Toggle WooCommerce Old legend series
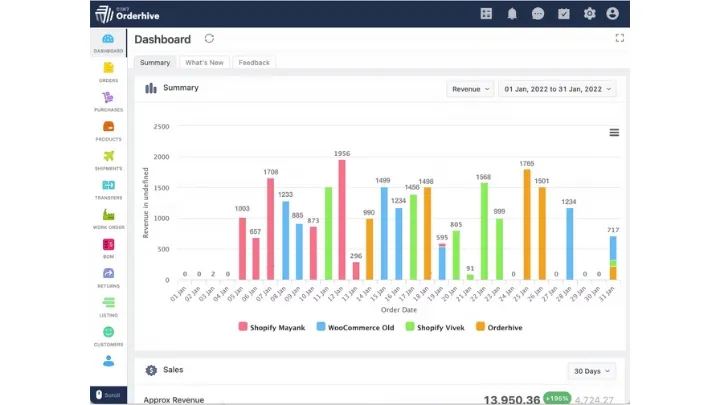This screenshot has height=405, width=720. coord(355,327)
